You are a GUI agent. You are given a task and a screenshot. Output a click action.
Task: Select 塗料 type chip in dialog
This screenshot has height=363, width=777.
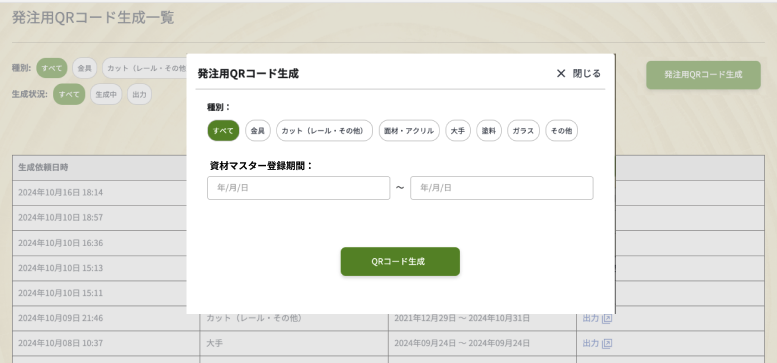pyautogui.click(x=489, y=131)
